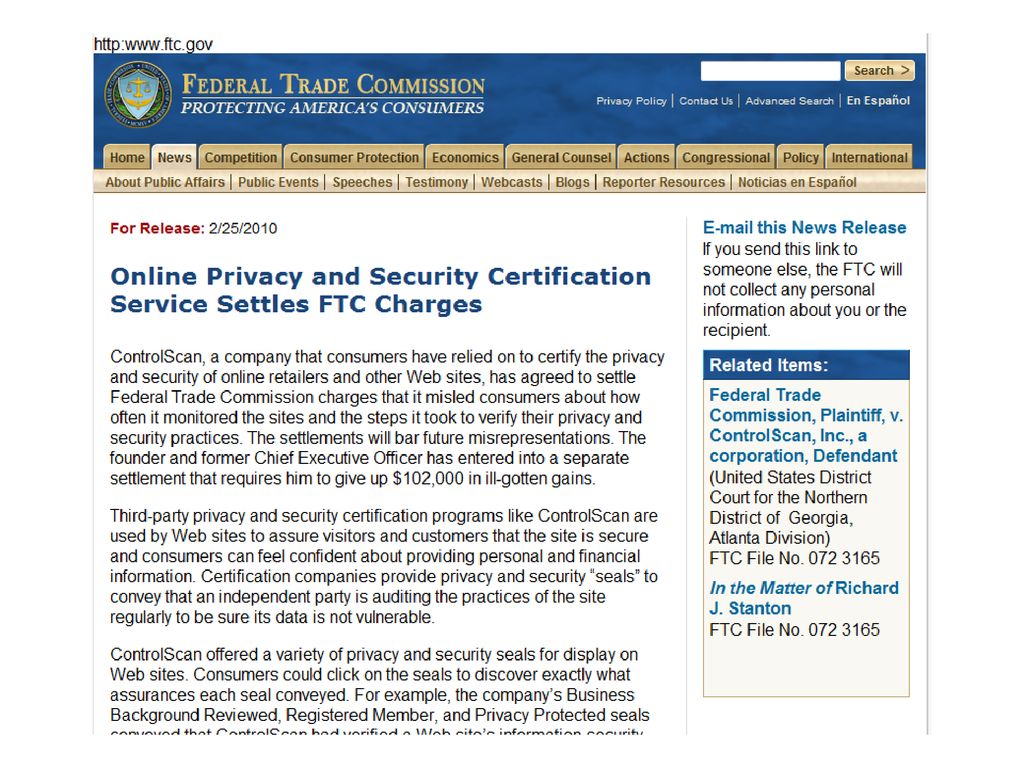Select the News tab

click(174, 157)
